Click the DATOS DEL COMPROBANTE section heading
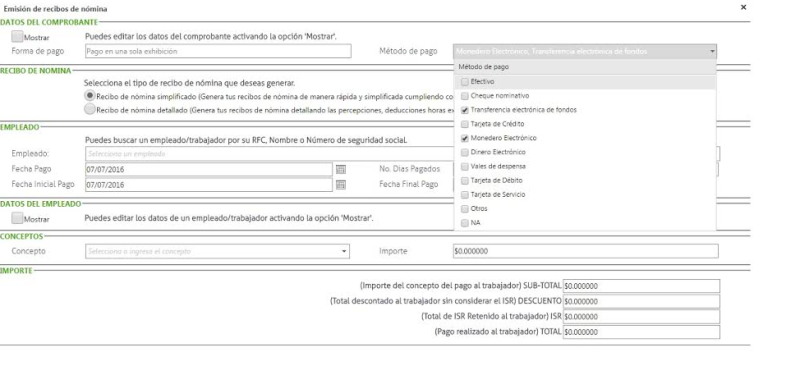The height and width of the screenshot is (384, 800). tap(48, 22)
